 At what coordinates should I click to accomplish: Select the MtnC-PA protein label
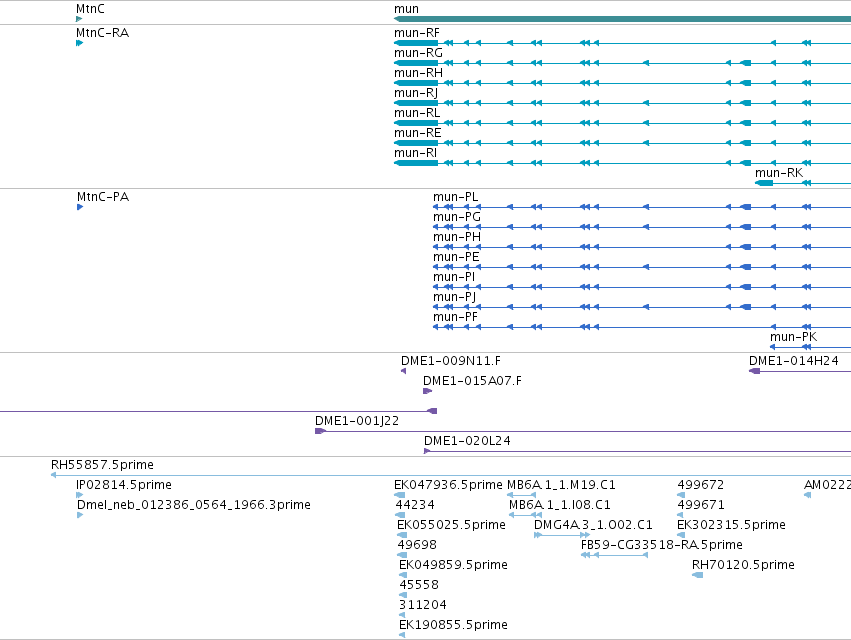click(x=103, y=197)
